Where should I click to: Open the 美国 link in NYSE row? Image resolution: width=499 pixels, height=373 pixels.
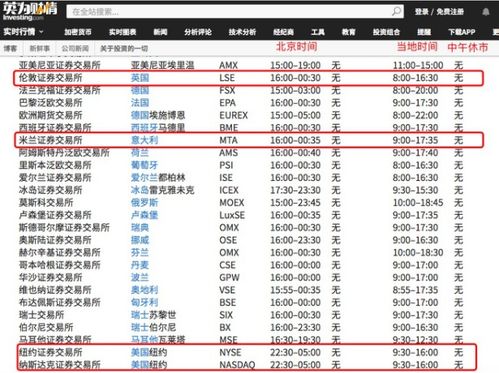coord(140,352)
